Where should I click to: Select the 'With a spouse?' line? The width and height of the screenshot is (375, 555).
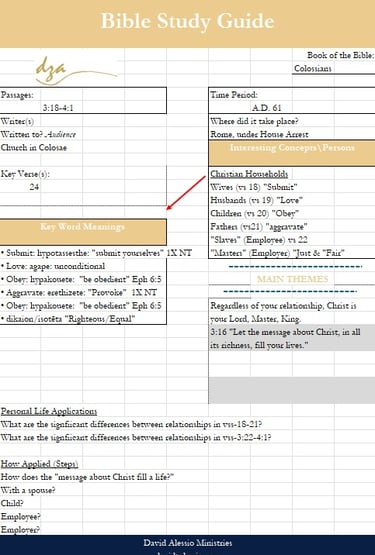pos(28,490)
